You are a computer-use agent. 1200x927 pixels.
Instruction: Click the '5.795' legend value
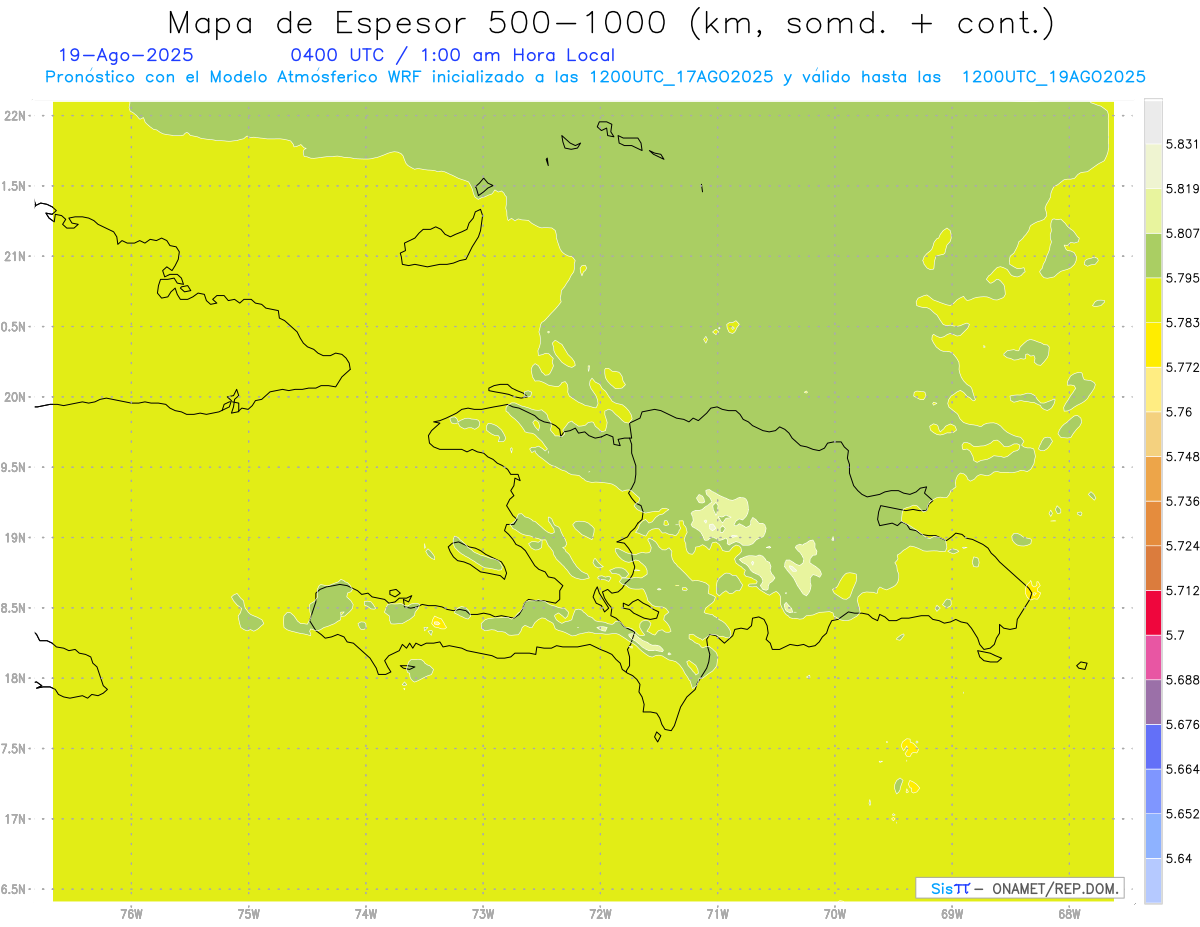[x=1182, y=278]
